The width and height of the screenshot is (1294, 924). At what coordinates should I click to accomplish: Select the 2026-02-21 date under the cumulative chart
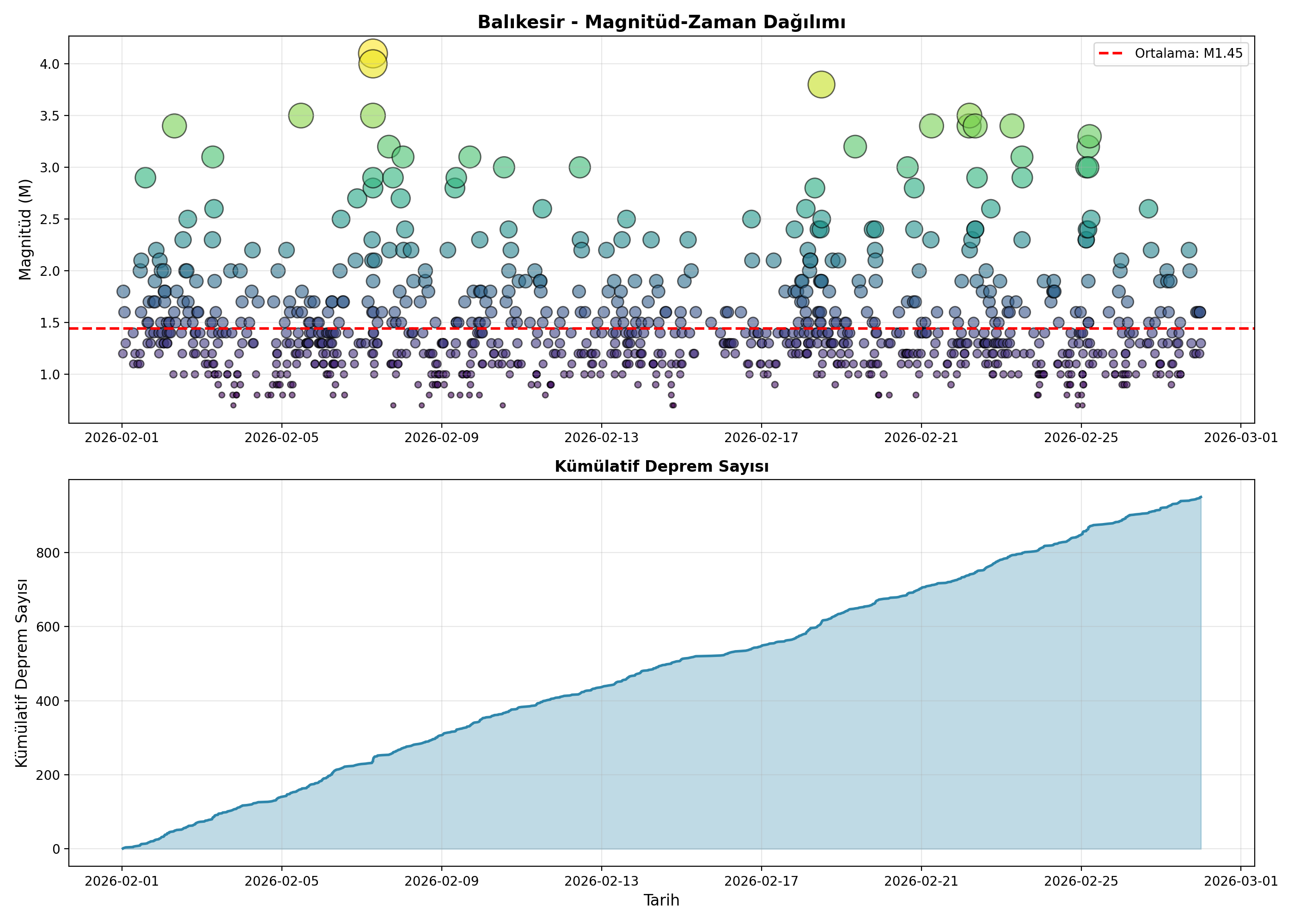coord(921,881)
